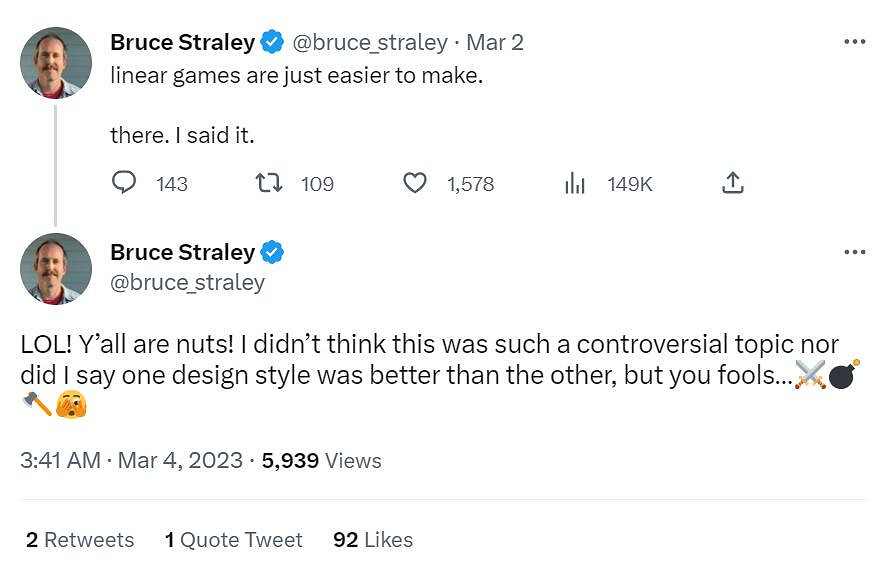Screen dimensions: 893x577
Task: Retweet the linear games tweet
Action: 269,183
